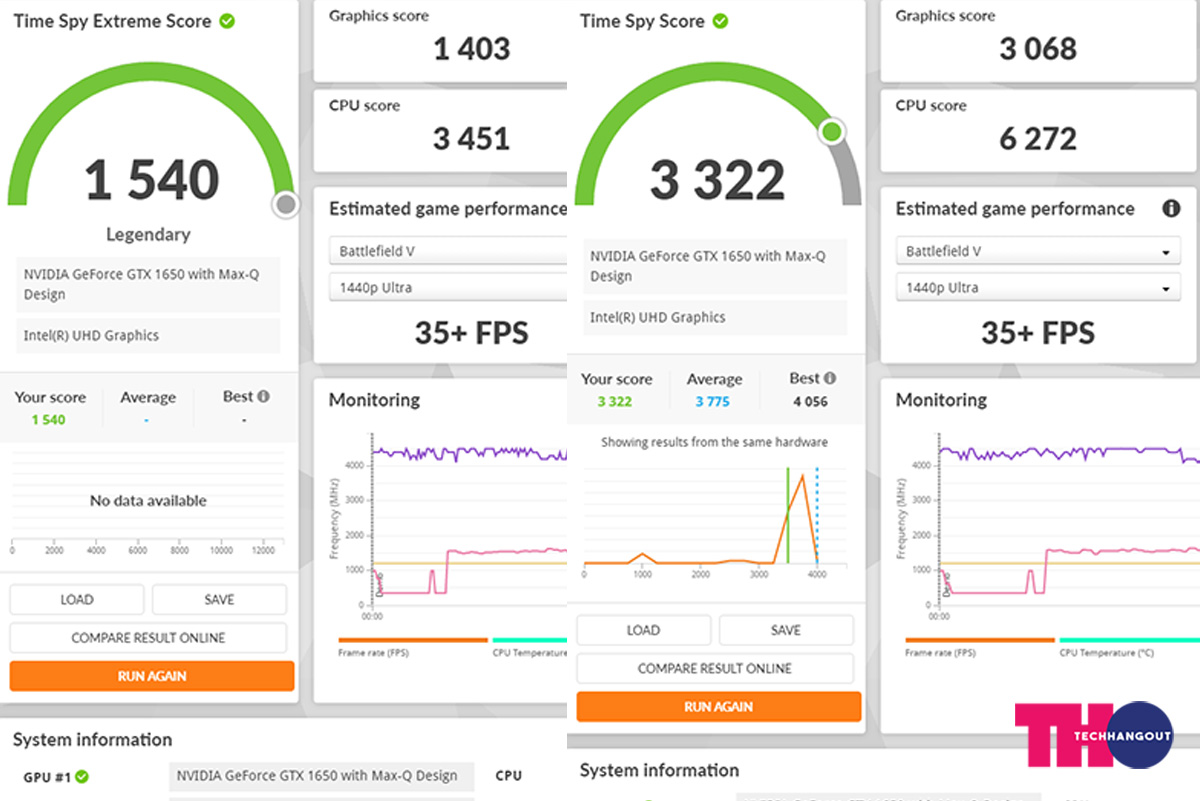The image size is (1200, 801).
Task: Click SAVE button under the 3 322 result
Action: [786, 630]
